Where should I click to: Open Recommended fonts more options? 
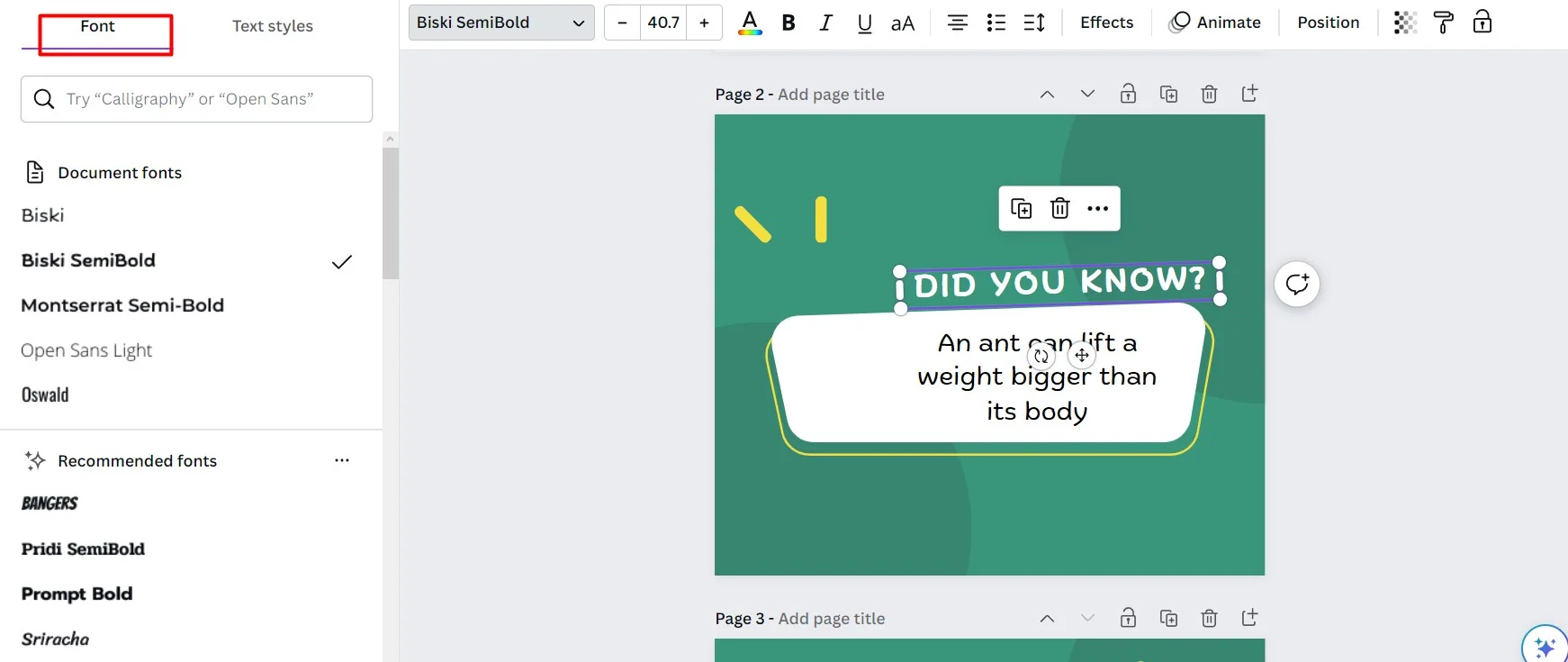(342, 460)
